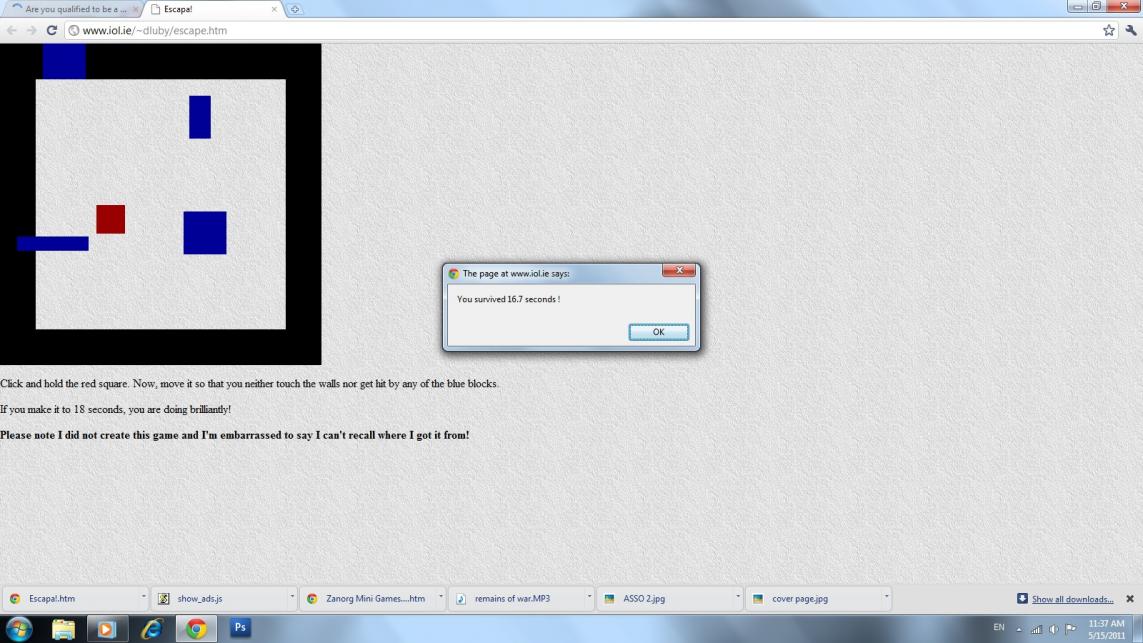Viewport: 1143px width, 643px height.
Task: Click the taskbar clock showing 11:37 AM
Action: click(1106, 629)
